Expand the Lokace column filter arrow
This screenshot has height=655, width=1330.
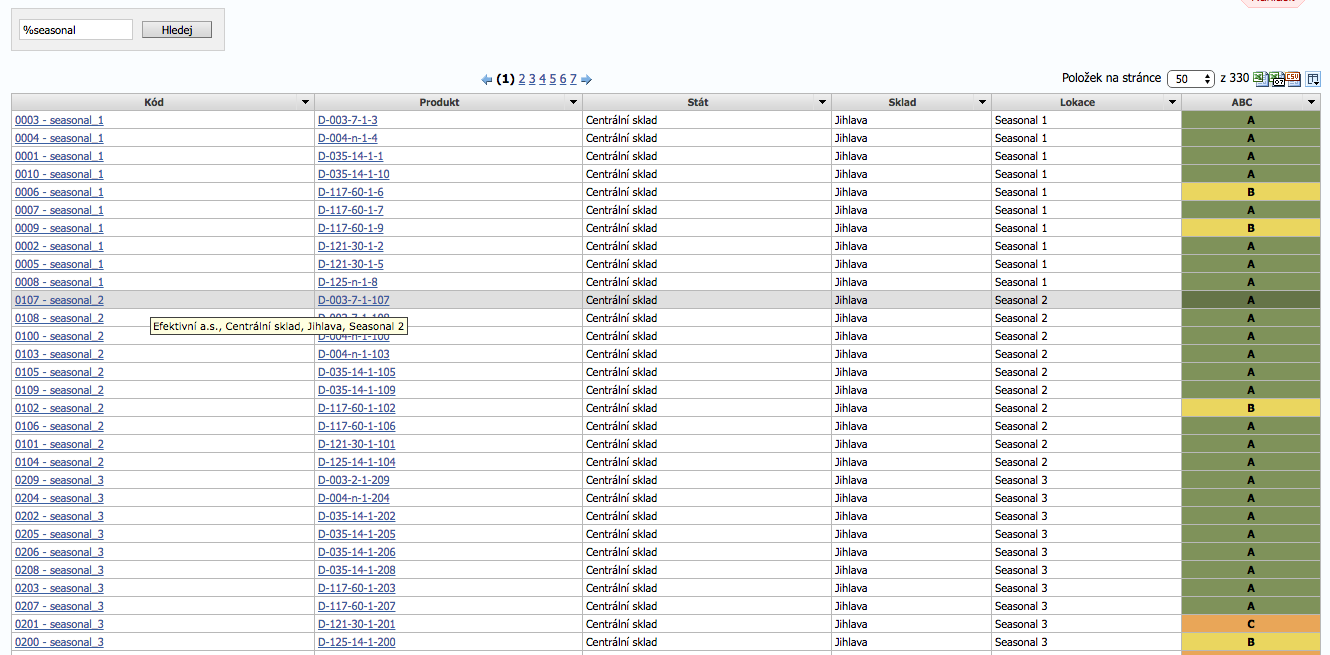(1172, 103)
